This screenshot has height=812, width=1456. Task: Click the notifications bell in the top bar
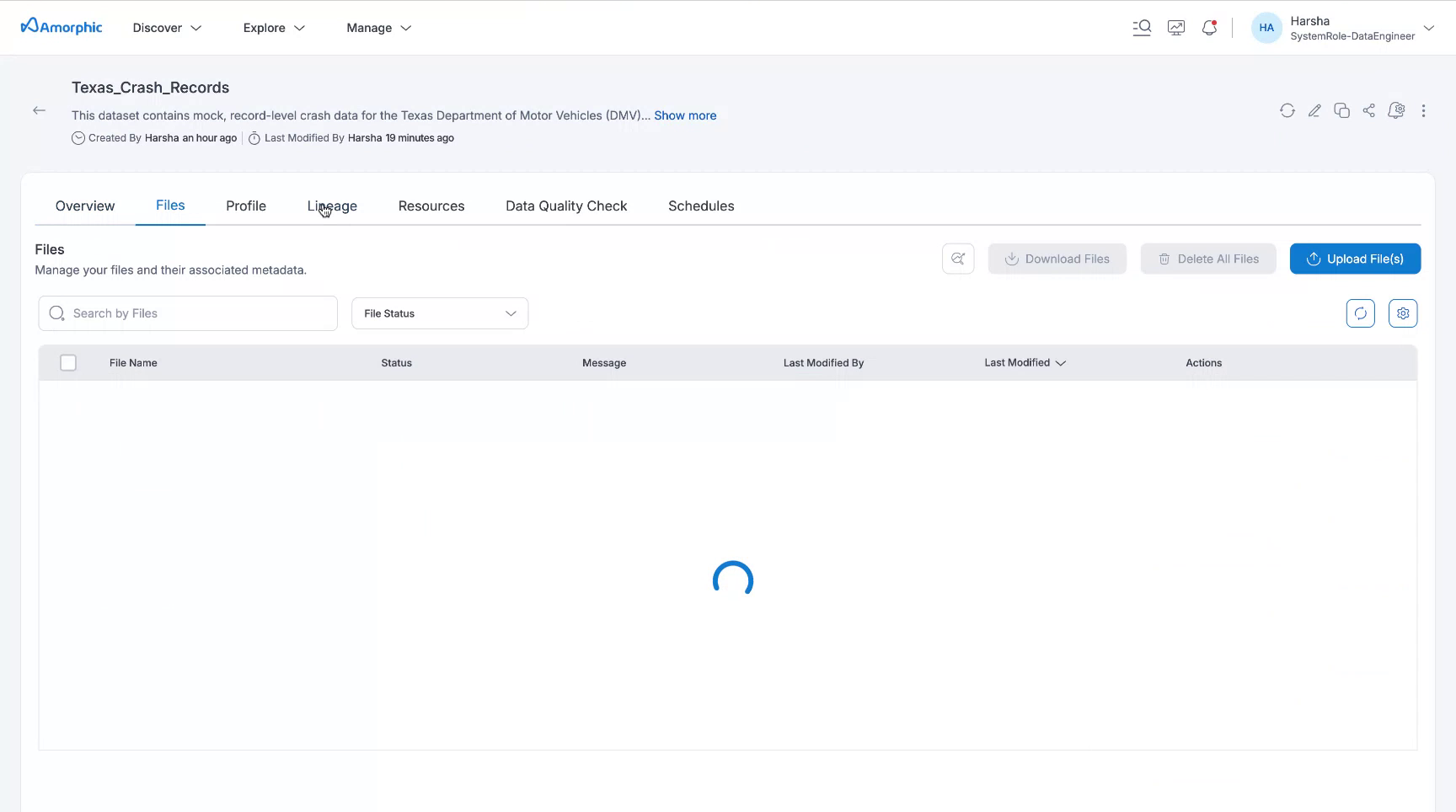1209,27
